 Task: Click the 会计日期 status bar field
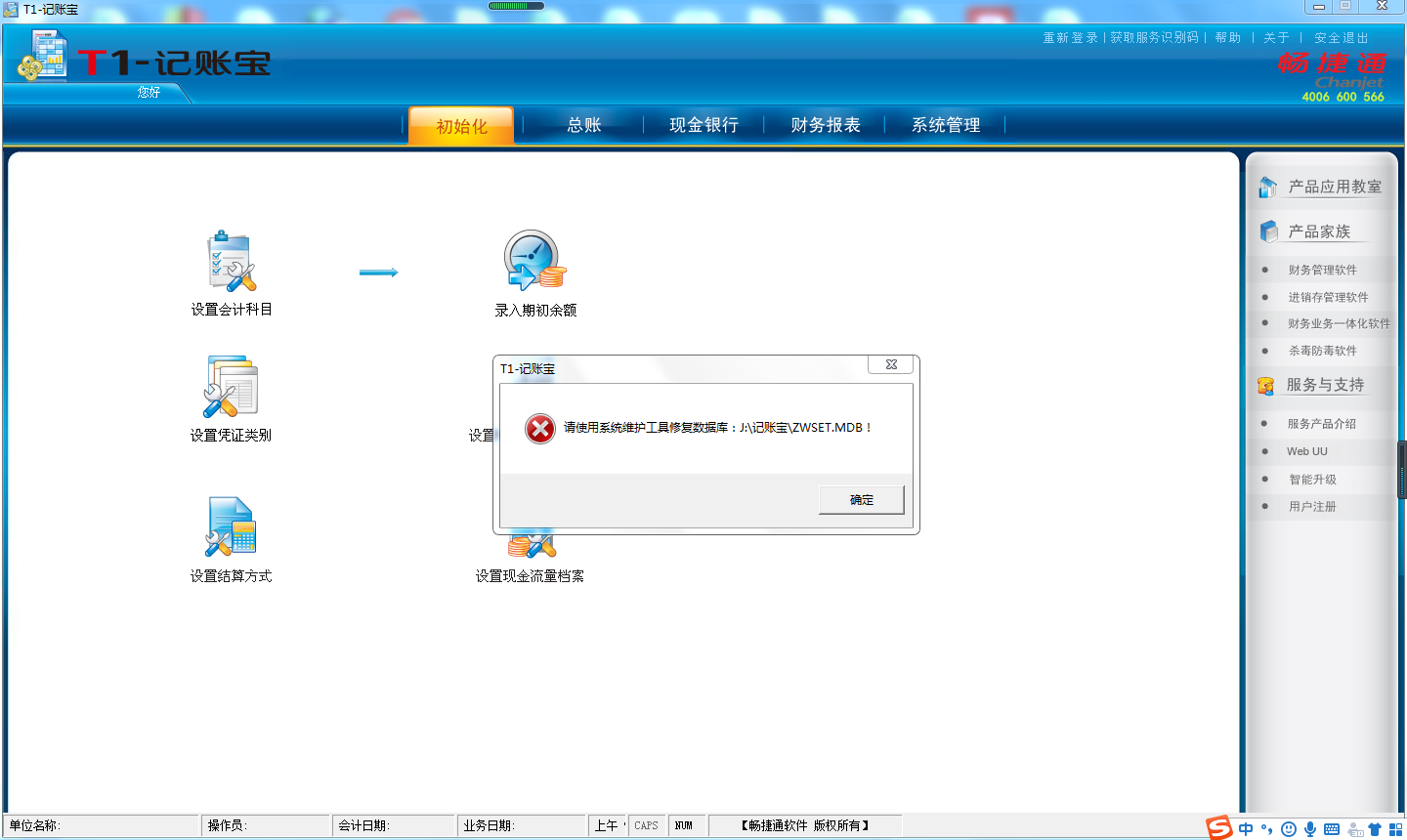tap(394, 826)
